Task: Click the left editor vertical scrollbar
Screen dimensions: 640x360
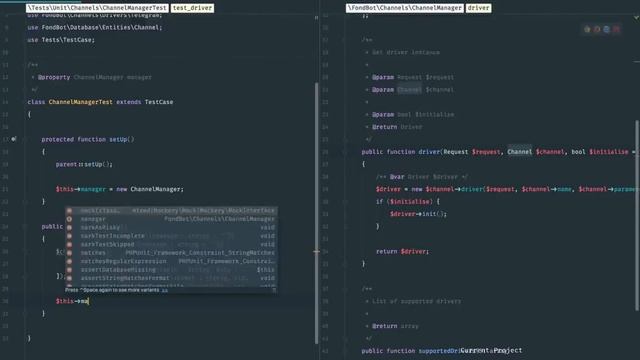Action: point(316,212)
